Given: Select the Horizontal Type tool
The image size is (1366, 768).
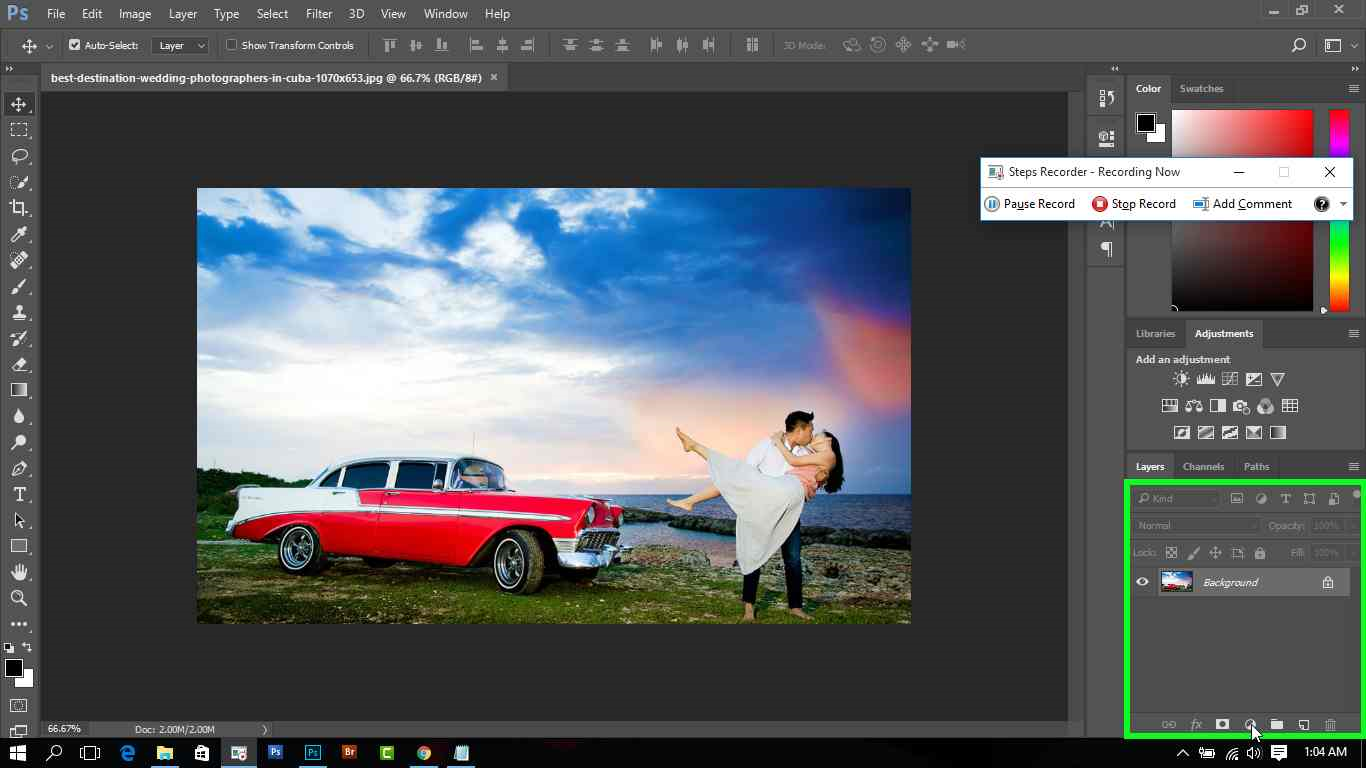Looking at the screenshot, I should (x=19, y=494).
